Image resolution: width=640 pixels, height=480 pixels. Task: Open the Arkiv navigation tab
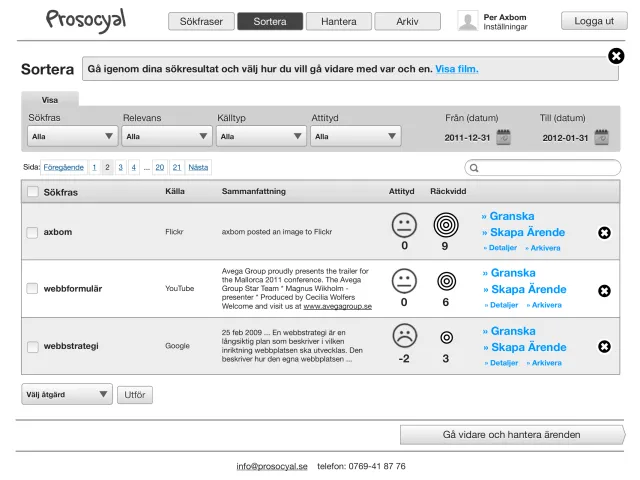pos(407,21)
